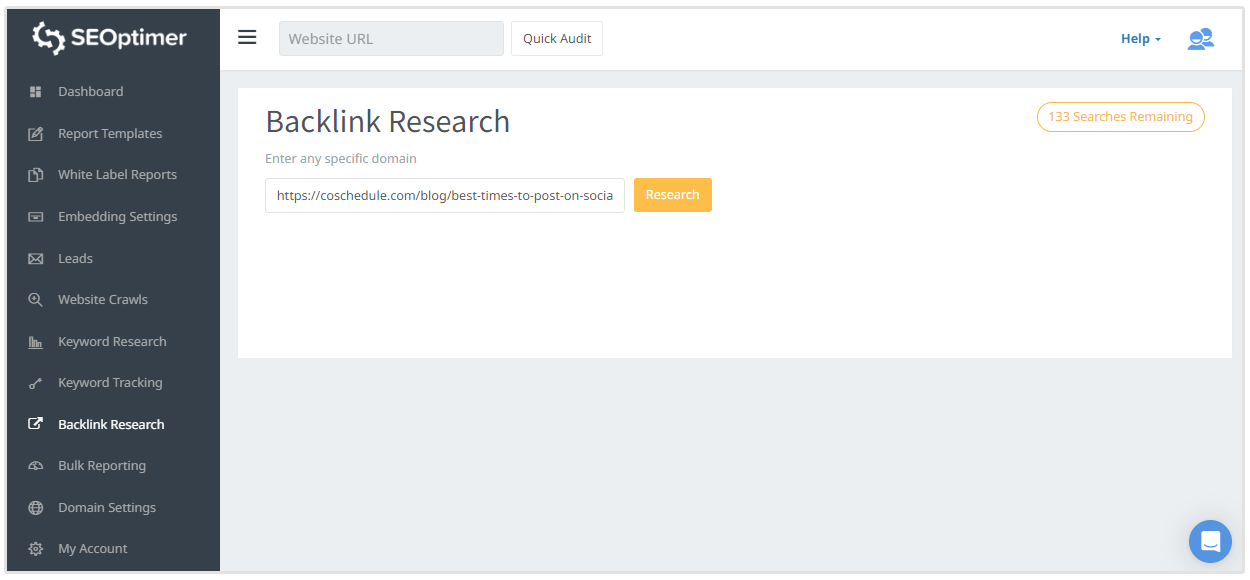Open Embedding Settings in sidebar
1250x580 pixels.
tap(117, 217)
